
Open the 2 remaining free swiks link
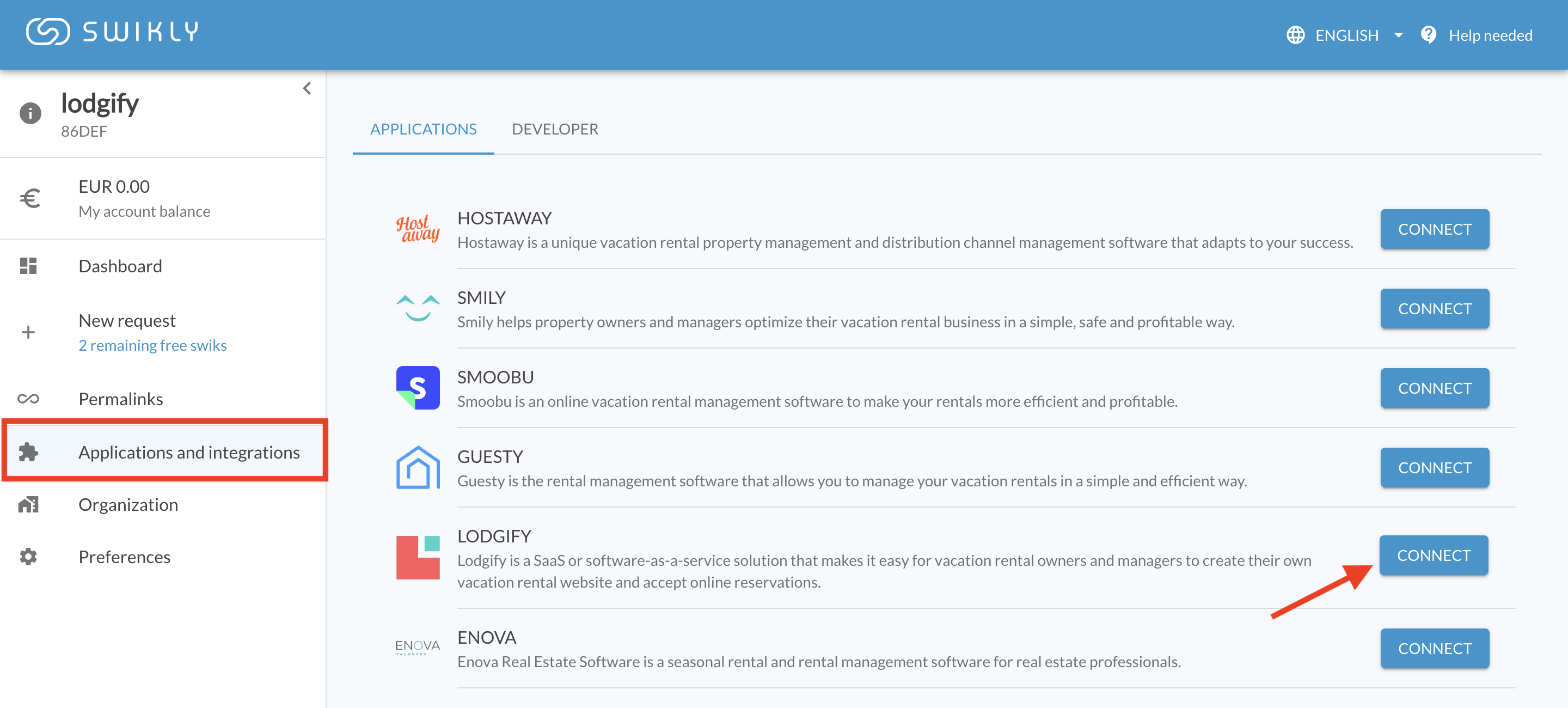[152, 345]
